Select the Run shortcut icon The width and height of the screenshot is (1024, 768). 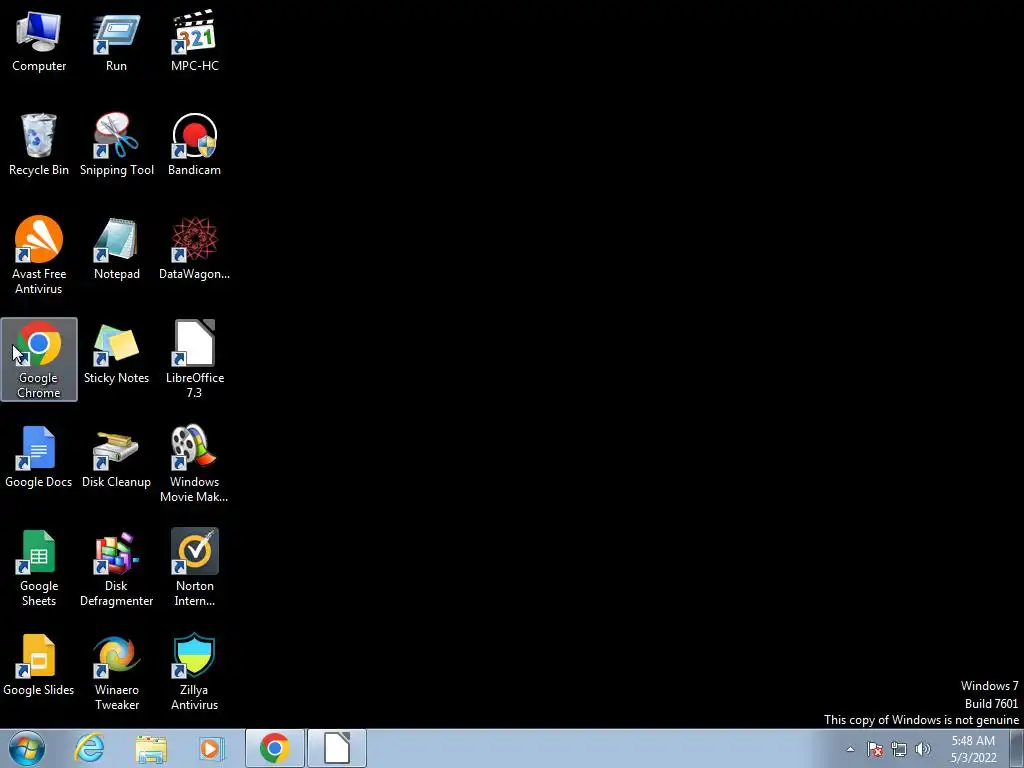[116, 40]
